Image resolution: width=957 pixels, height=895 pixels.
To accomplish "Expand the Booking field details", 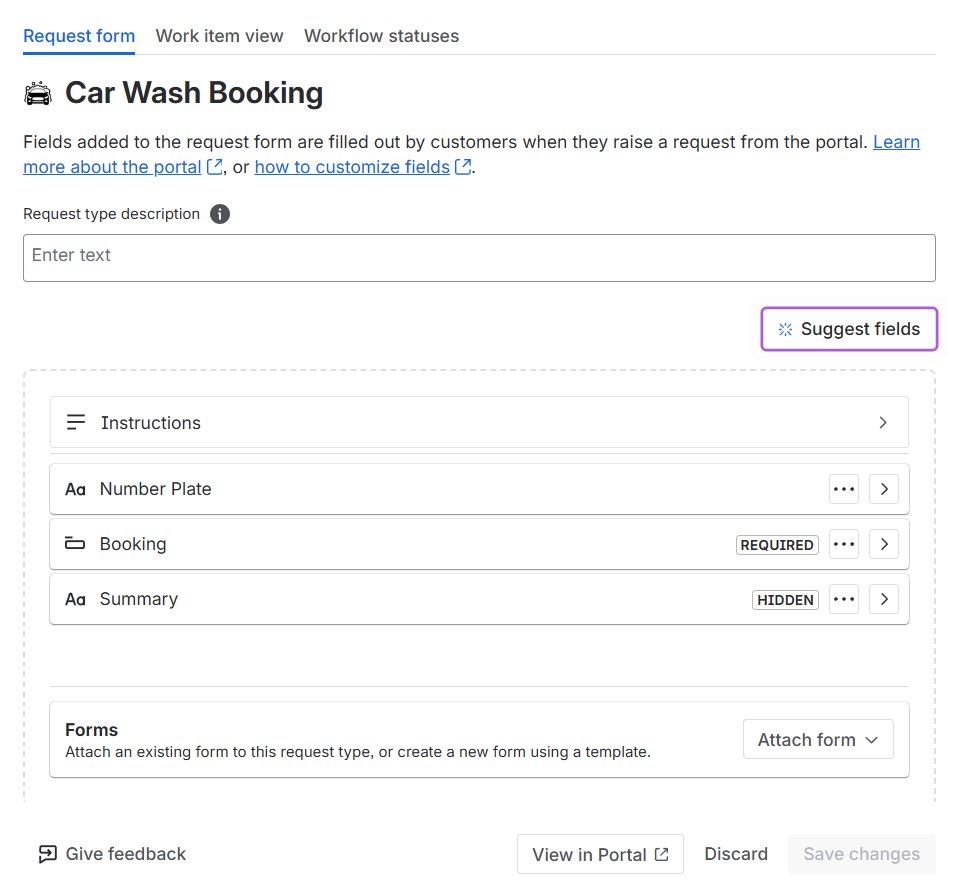I will (883, 544).
